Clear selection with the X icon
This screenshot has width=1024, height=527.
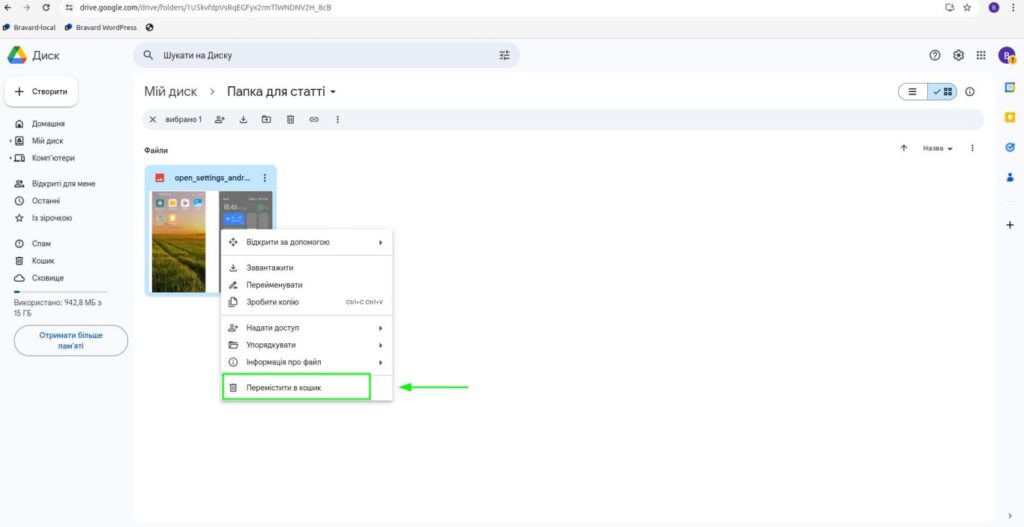[x=153, y=120]
